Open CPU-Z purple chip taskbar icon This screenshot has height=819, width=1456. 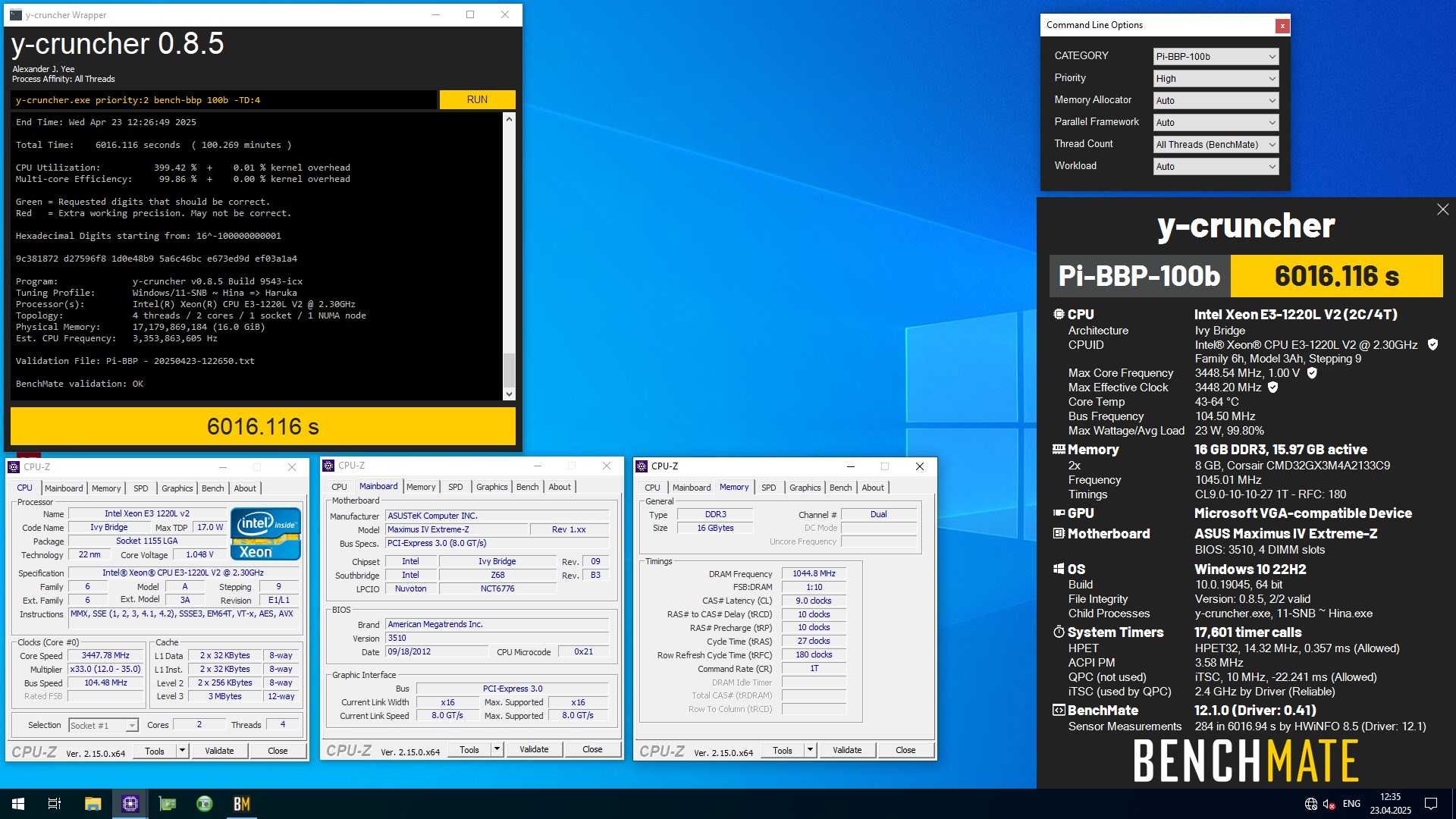coord(130,804)
